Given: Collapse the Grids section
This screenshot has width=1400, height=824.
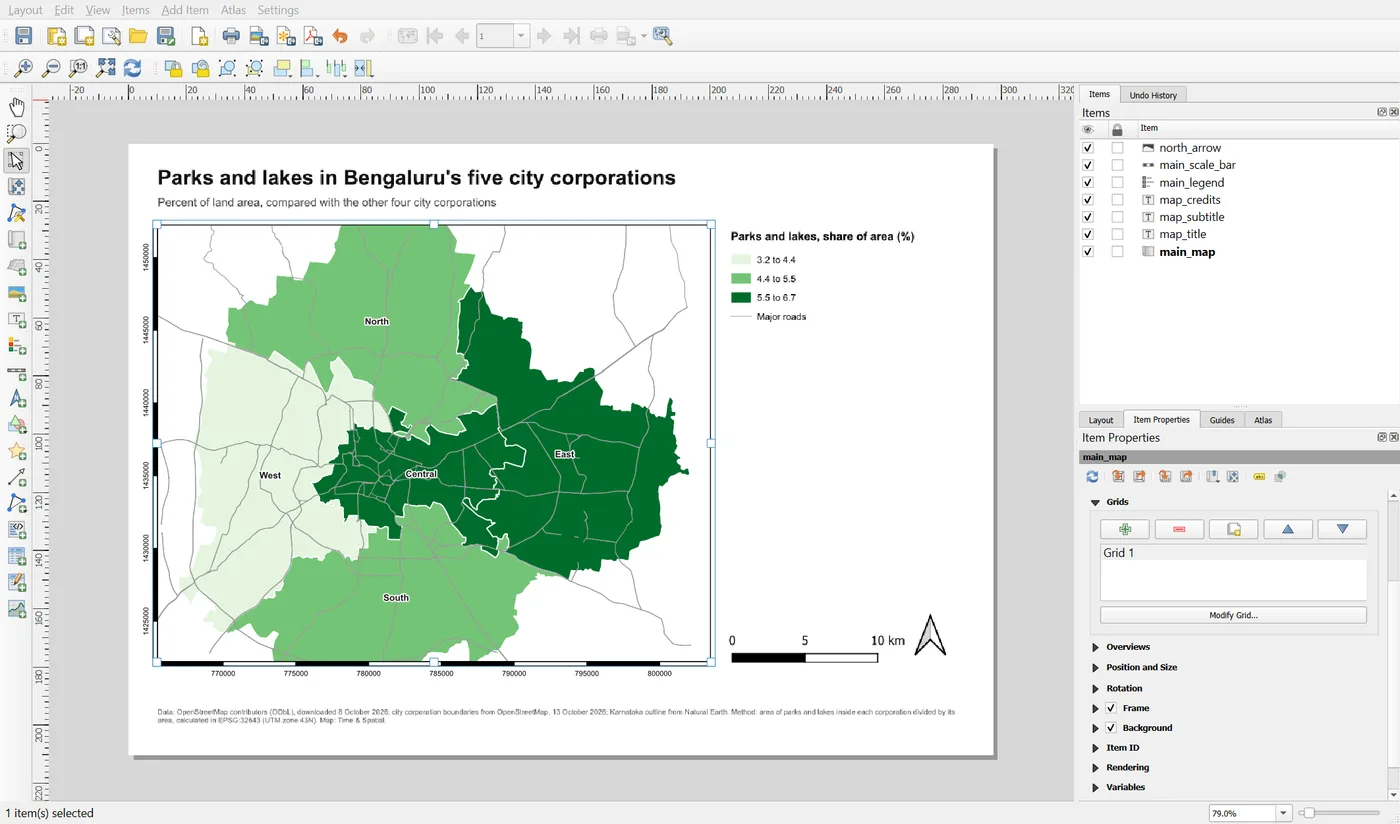Looking at the screenshot, I should click(1095, 502).
